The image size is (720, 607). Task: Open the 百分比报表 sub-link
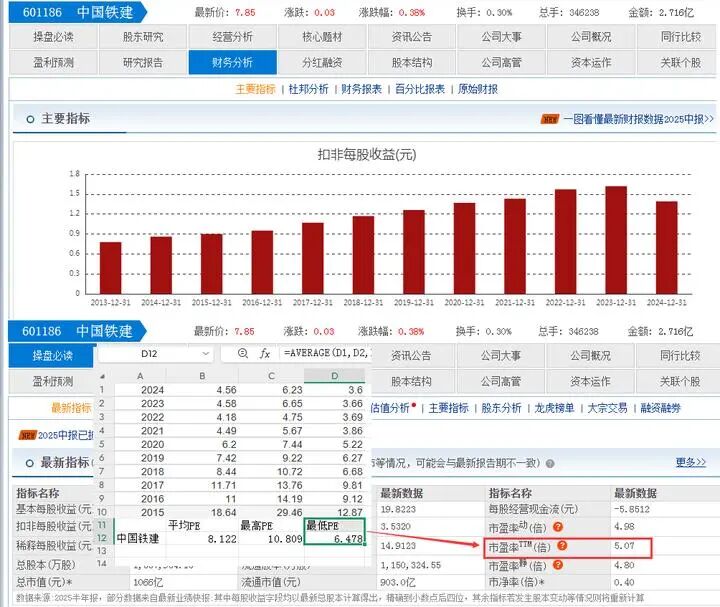tap(420, 89)
